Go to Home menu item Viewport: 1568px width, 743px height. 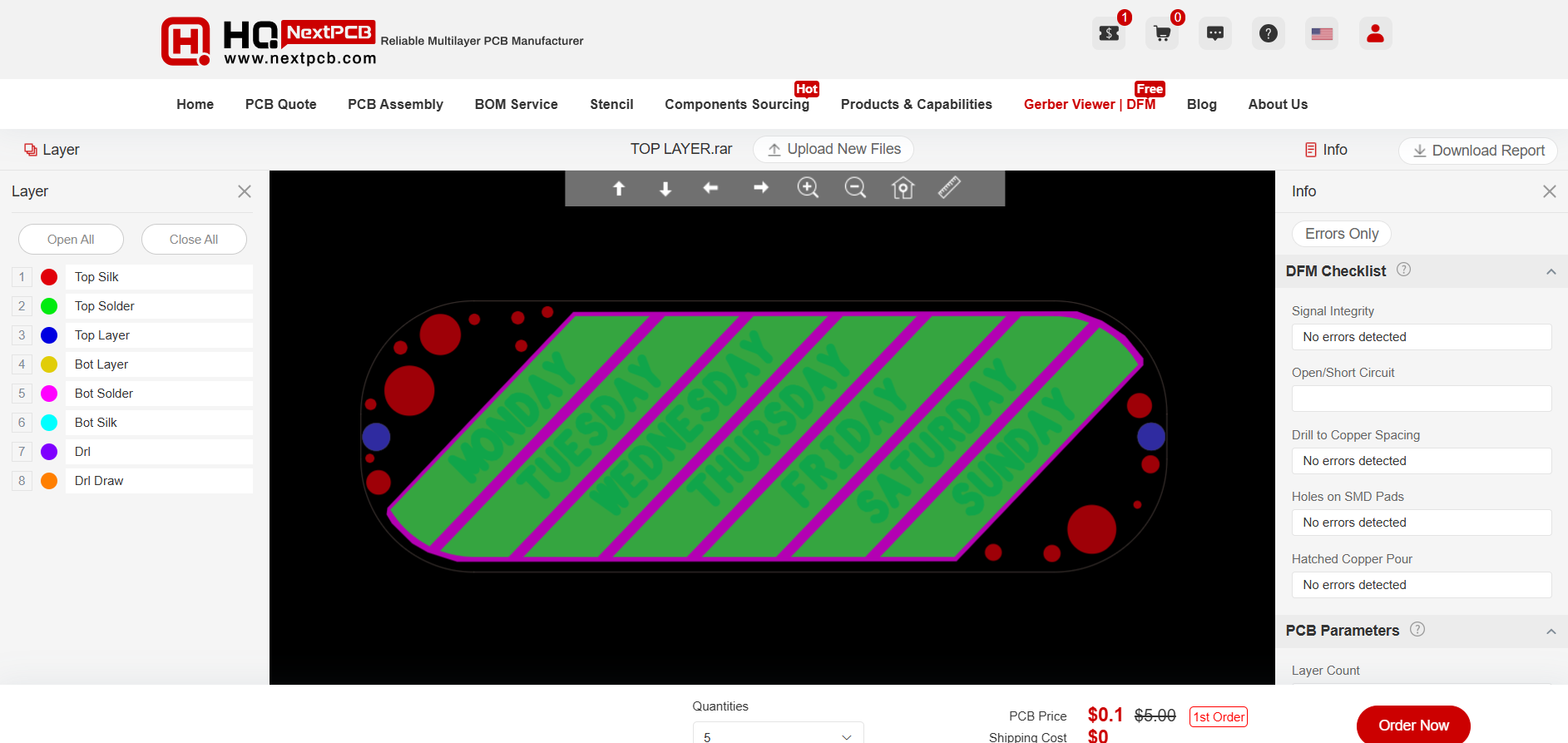(195, 104)
